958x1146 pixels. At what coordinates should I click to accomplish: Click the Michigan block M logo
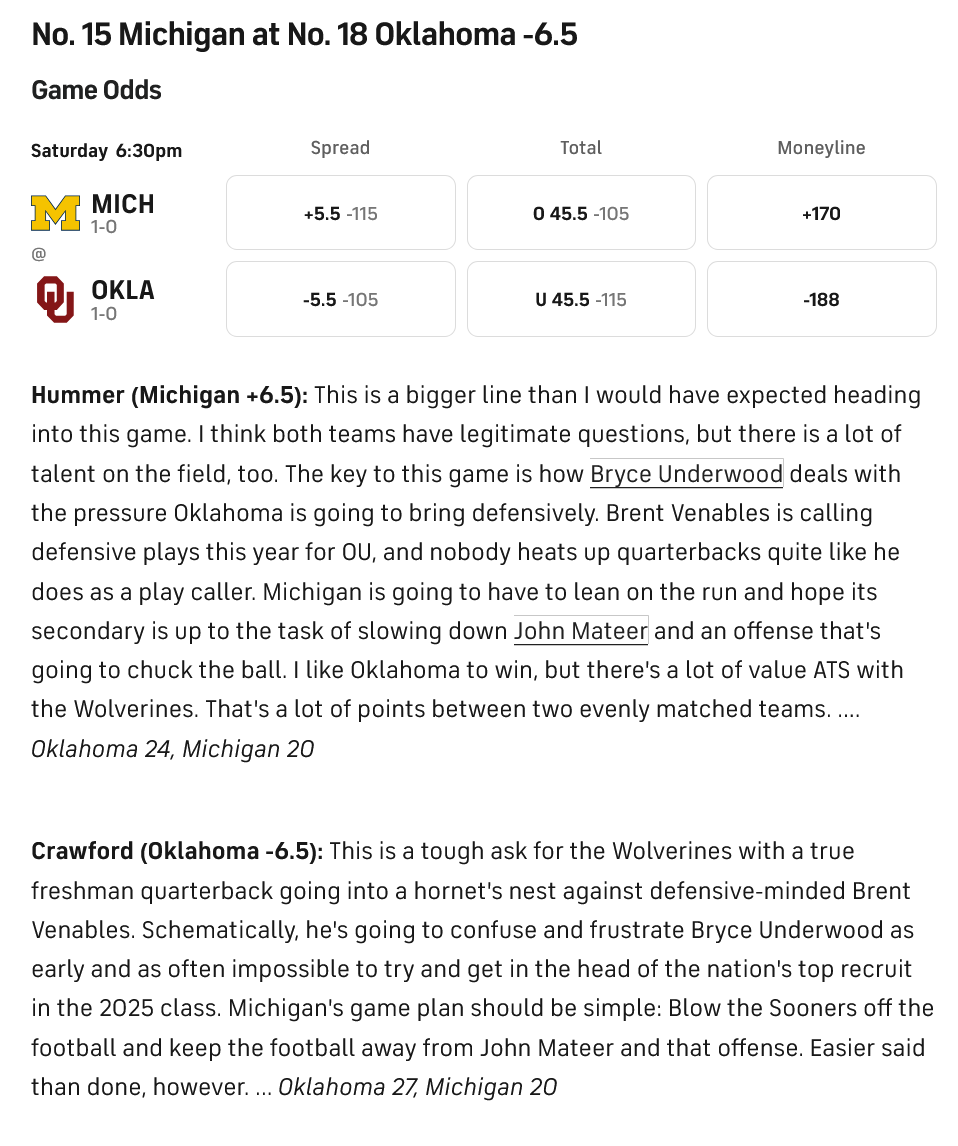(56, 213)
